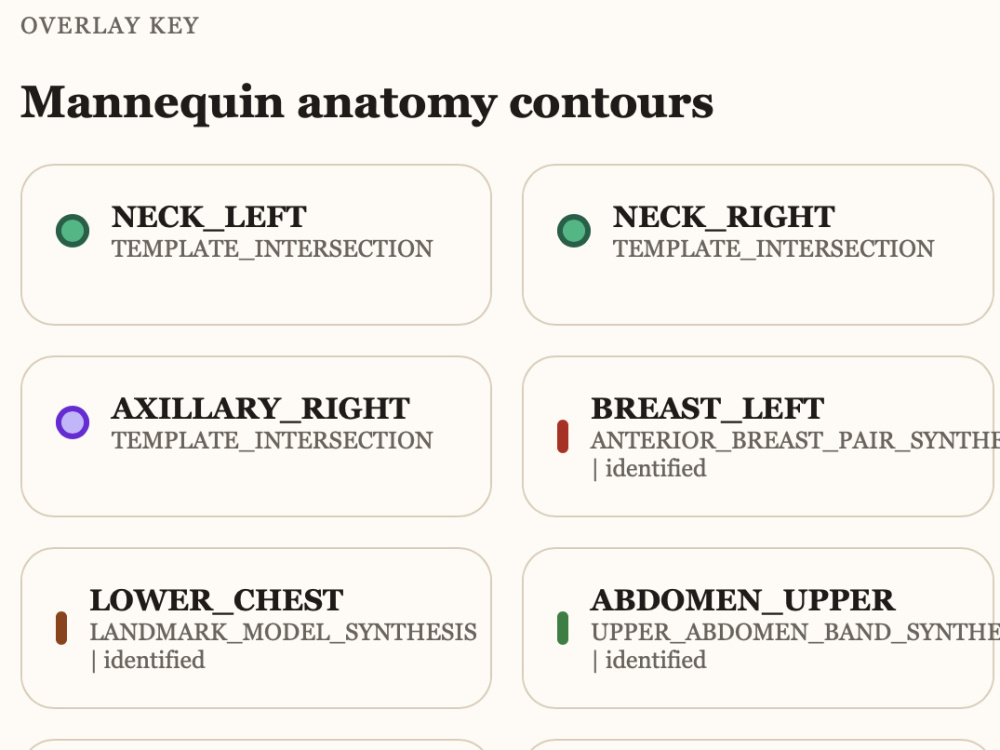
Task: Click the green circle beside NECK_RIGHT
Action: click(x=574, y=230)
